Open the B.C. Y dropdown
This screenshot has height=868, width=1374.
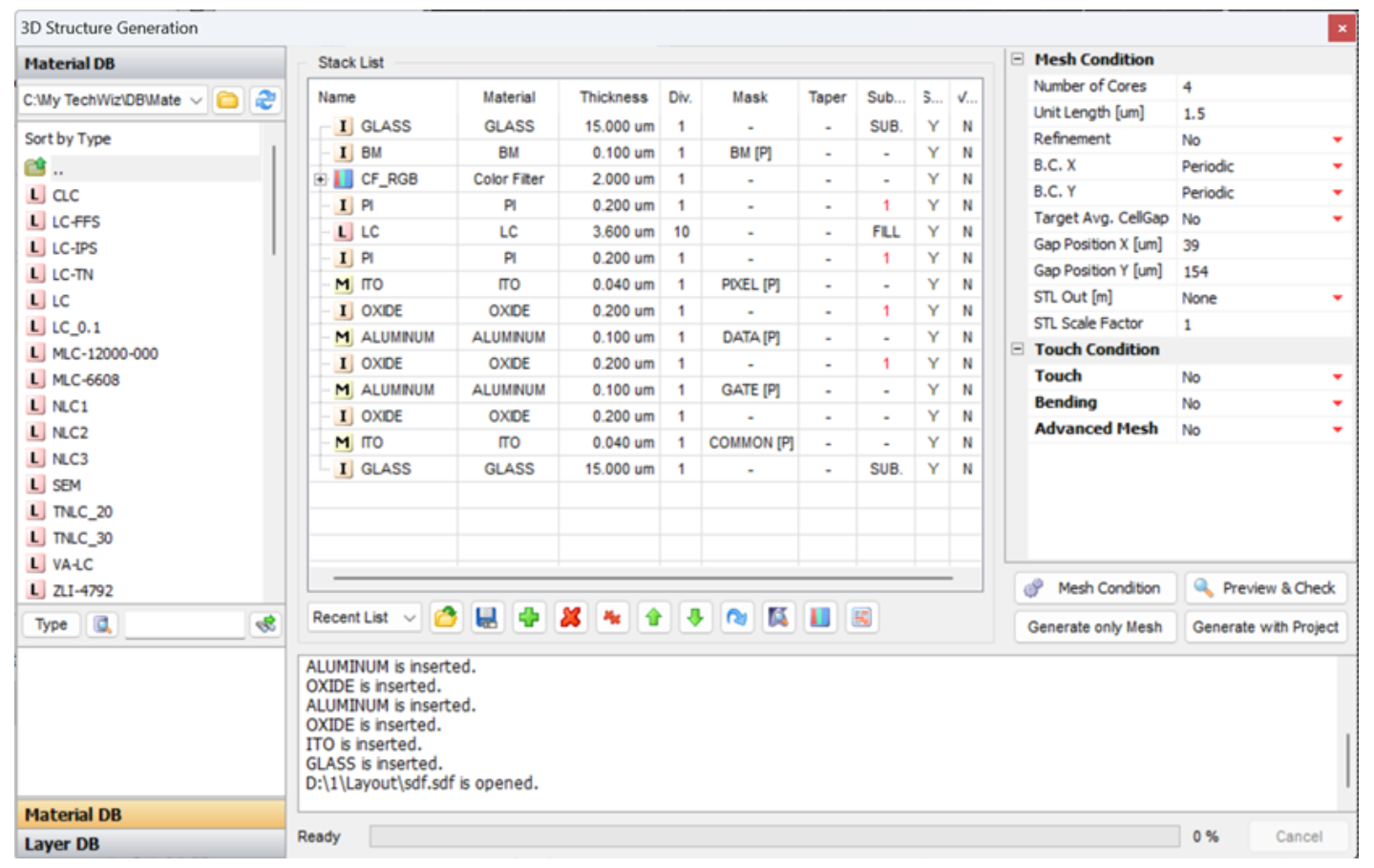point(1338,193)
